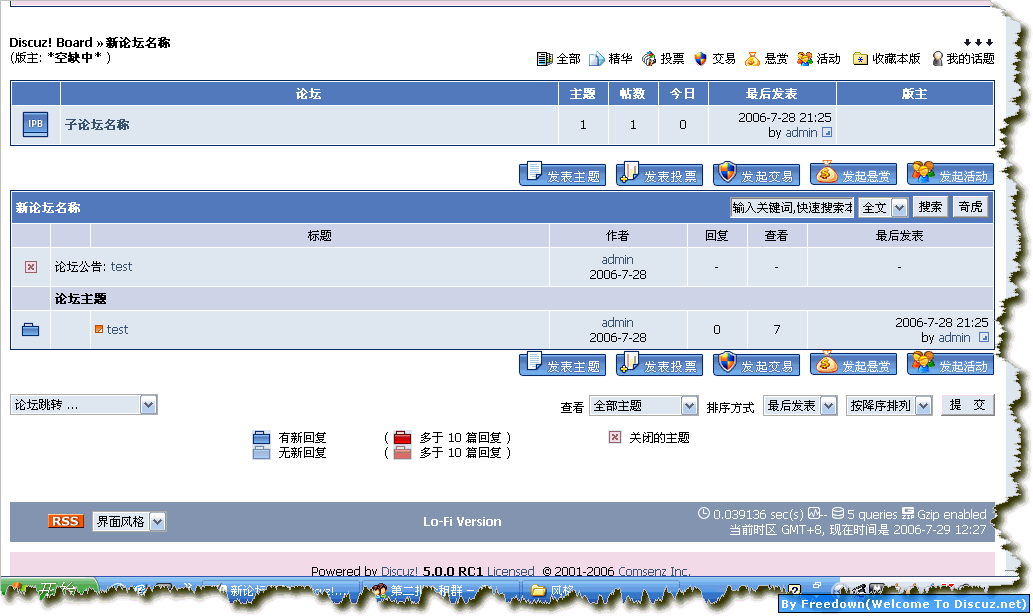The image size is (1033, 616).
Task: Click upper 发表投票 new poll button
Action: (x=659, y=174)
